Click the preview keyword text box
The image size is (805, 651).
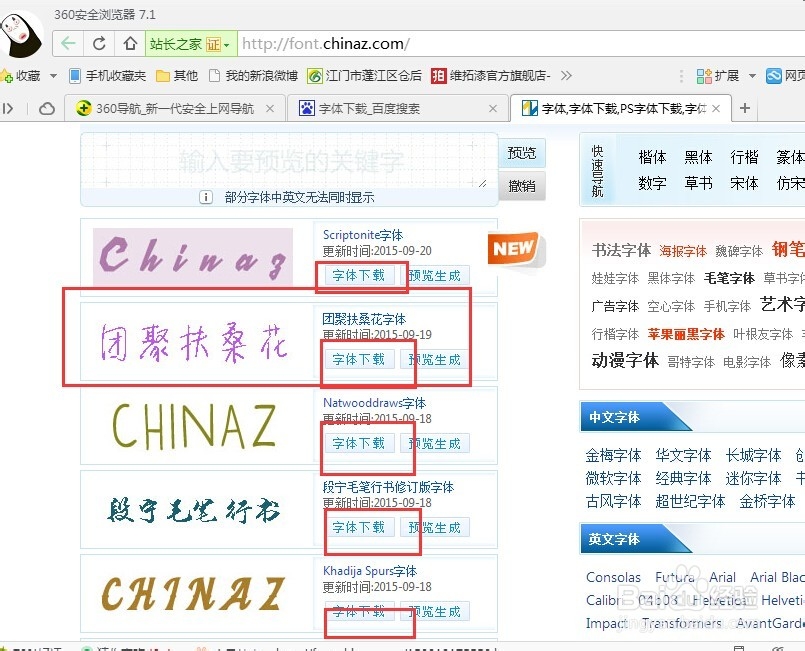[289, 161]
